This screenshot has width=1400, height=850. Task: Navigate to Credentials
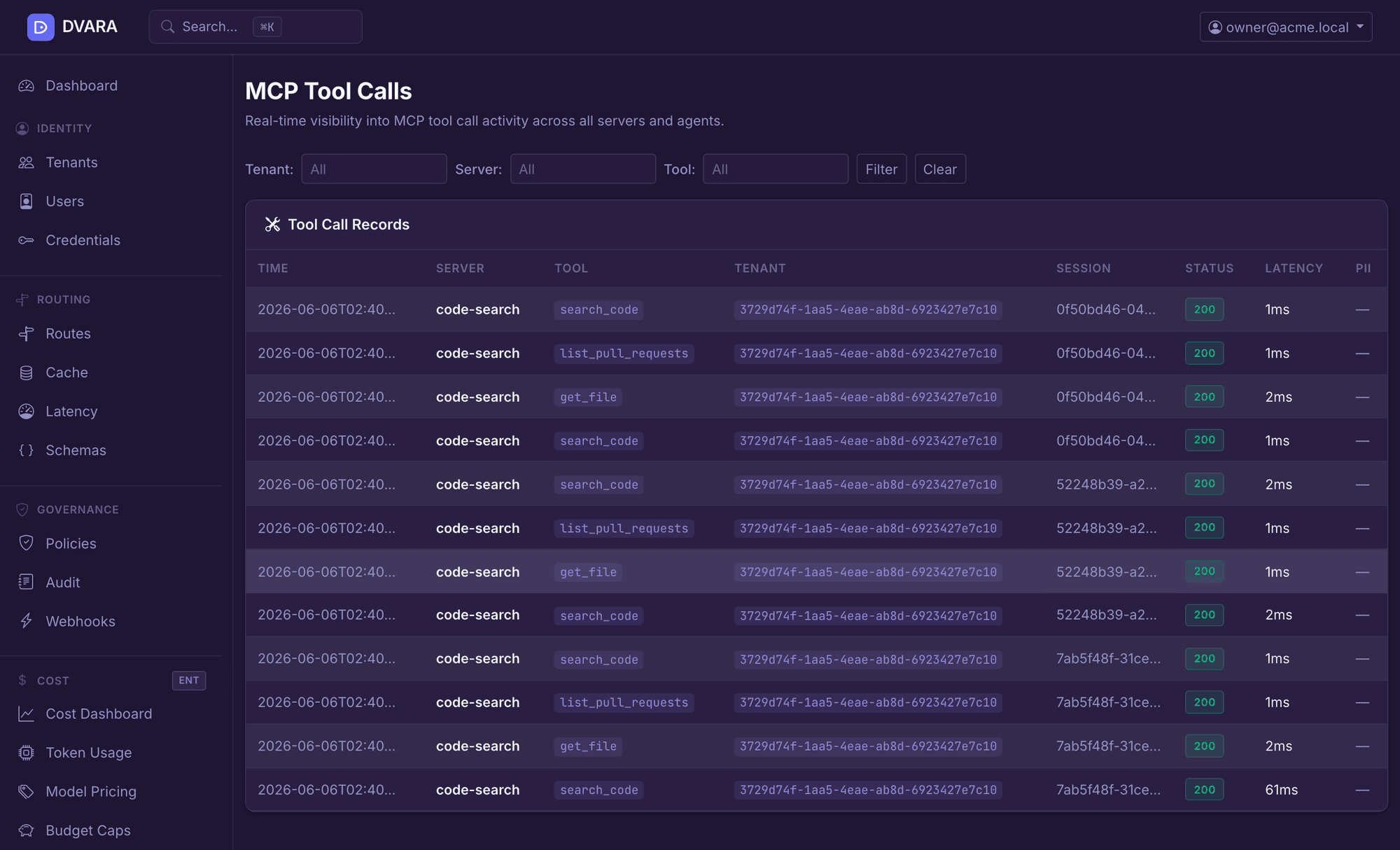[x=83, y=240]
